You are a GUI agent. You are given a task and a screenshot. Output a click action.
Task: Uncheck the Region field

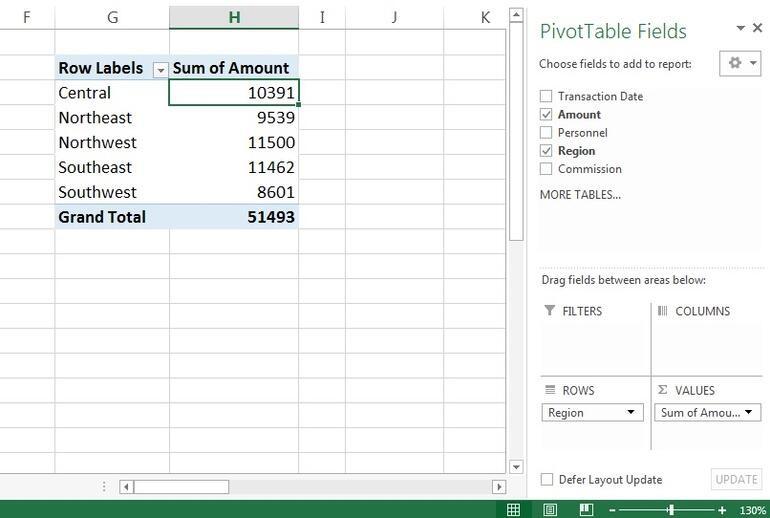[546, 151]
